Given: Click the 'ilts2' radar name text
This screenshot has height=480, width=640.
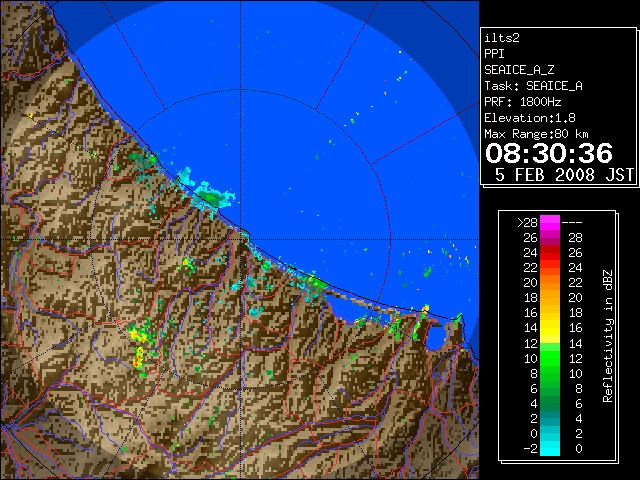Looking at the screenshot, I should tap(502, 38).
